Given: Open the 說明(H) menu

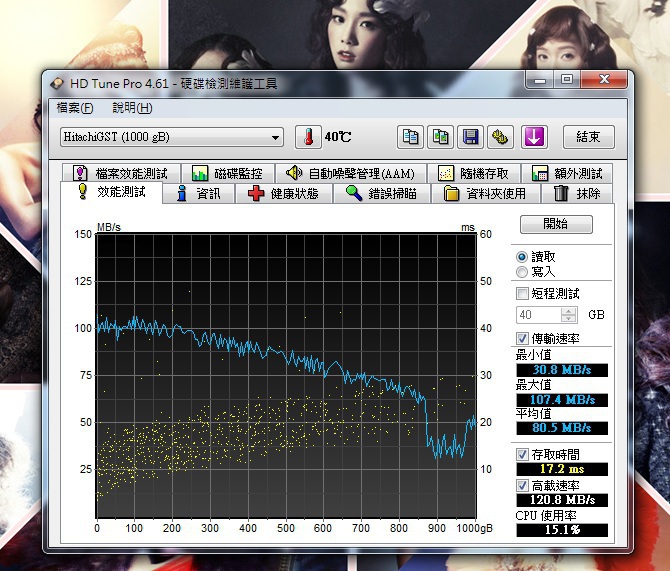Looking at the screenshot, I should pyautogui.click(x=132, y=108).
